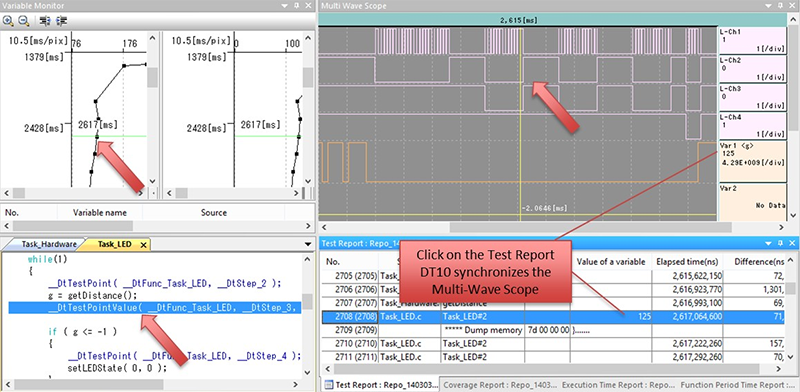The width and height of the screenshot is (800, 392).
Task: Pin the Test Report panel
Action: point(780,243)
